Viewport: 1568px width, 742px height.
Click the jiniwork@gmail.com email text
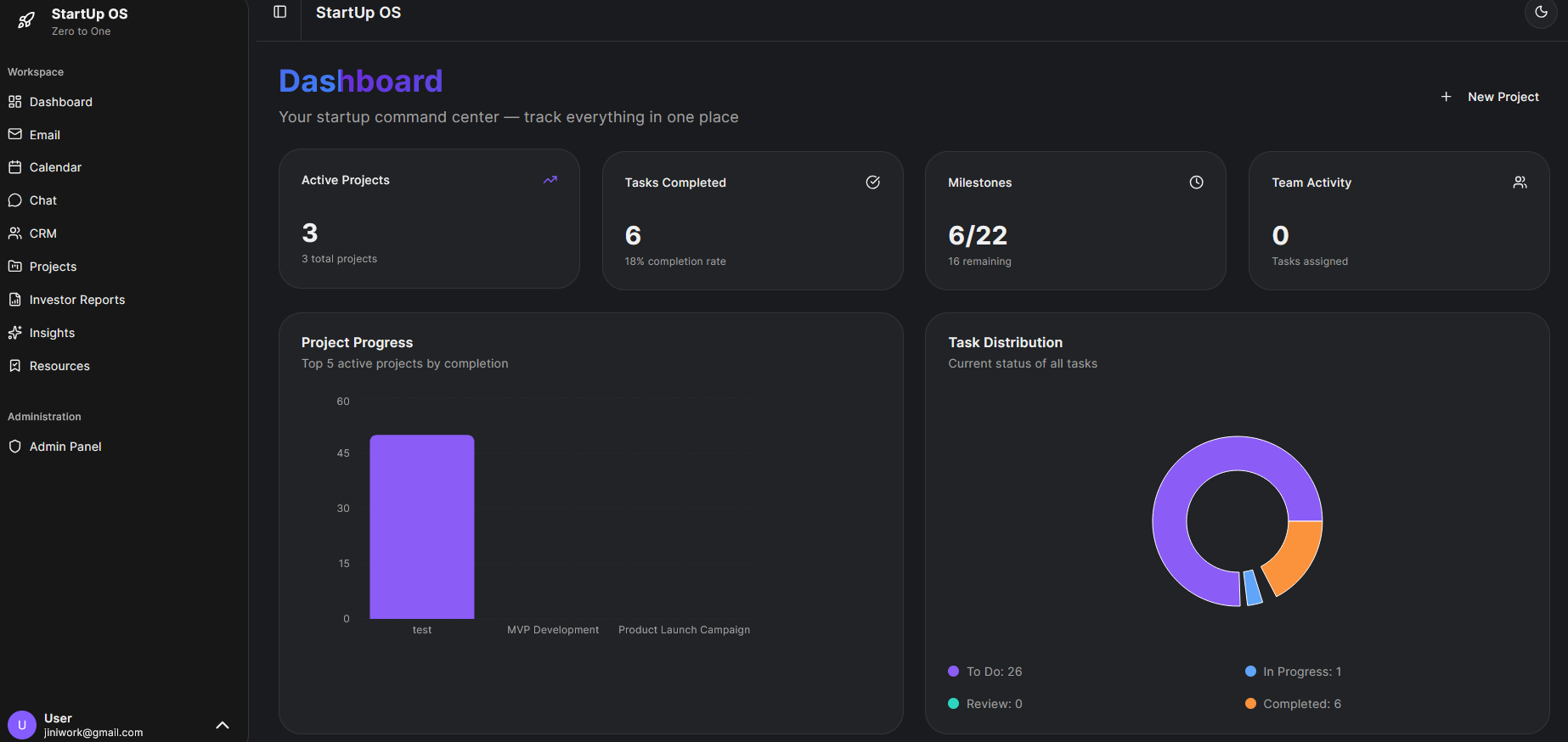93,733
